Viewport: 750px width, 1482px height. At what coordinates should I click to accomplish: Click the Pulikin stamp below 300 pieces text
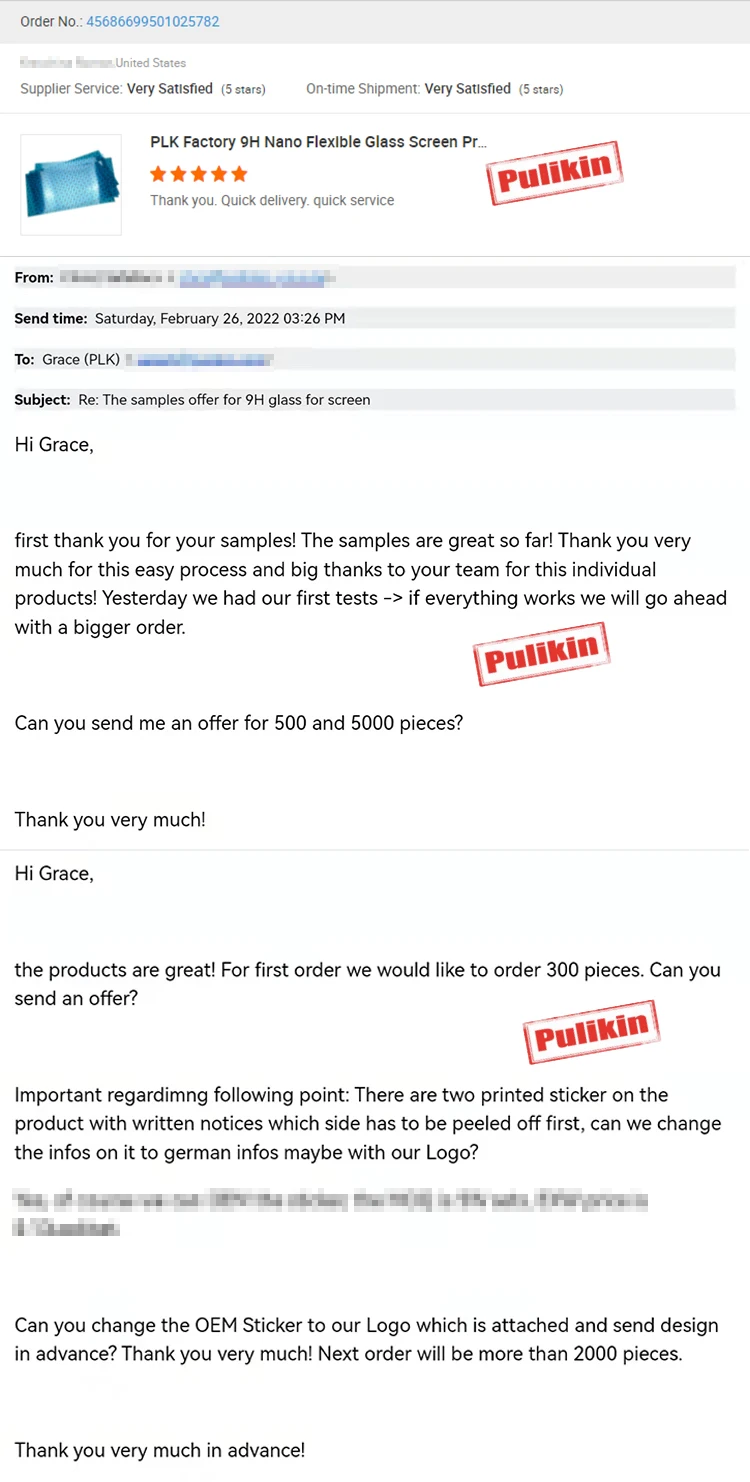tap(592, 1031)
